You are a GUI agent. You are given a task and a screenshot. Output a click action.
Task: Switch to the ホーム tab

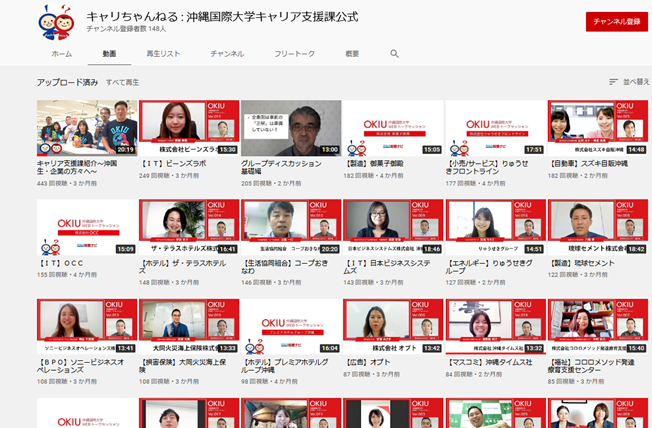[x=61, y=53]
